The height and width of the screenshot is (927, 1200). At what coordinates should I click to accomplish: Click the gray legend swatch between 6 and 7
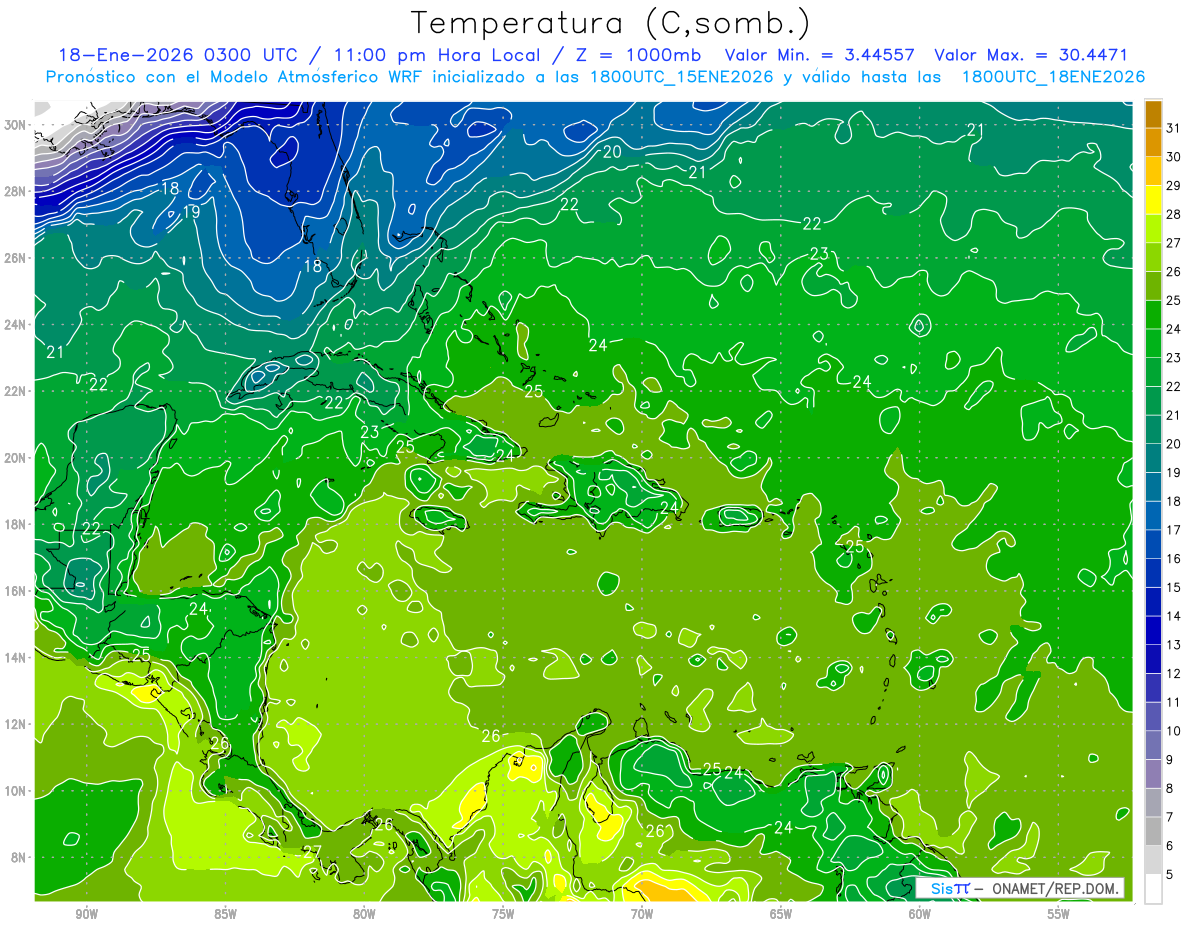[x=1153, y=830]
